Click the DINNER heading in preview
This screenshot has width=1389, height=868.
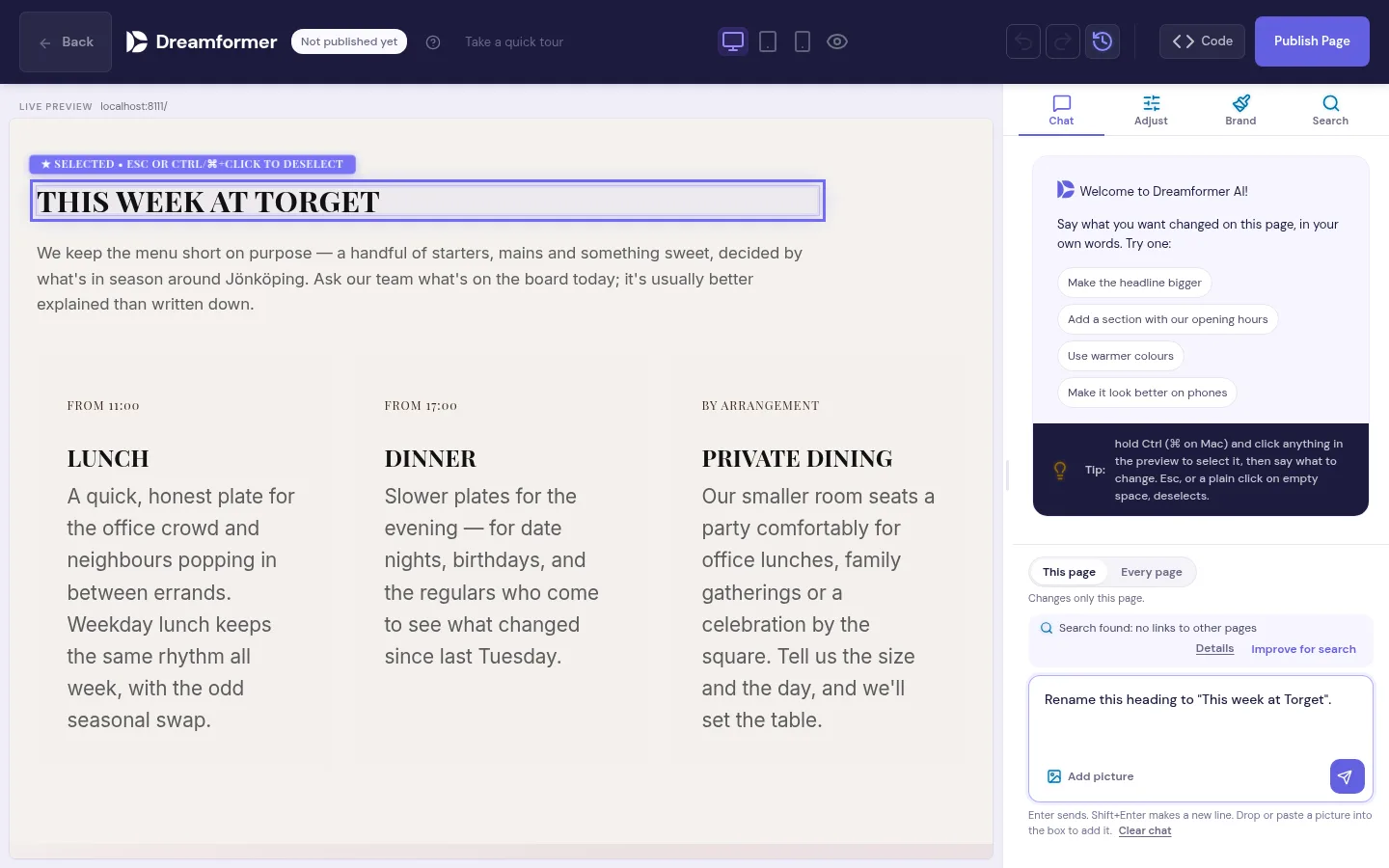click(430, 458)
